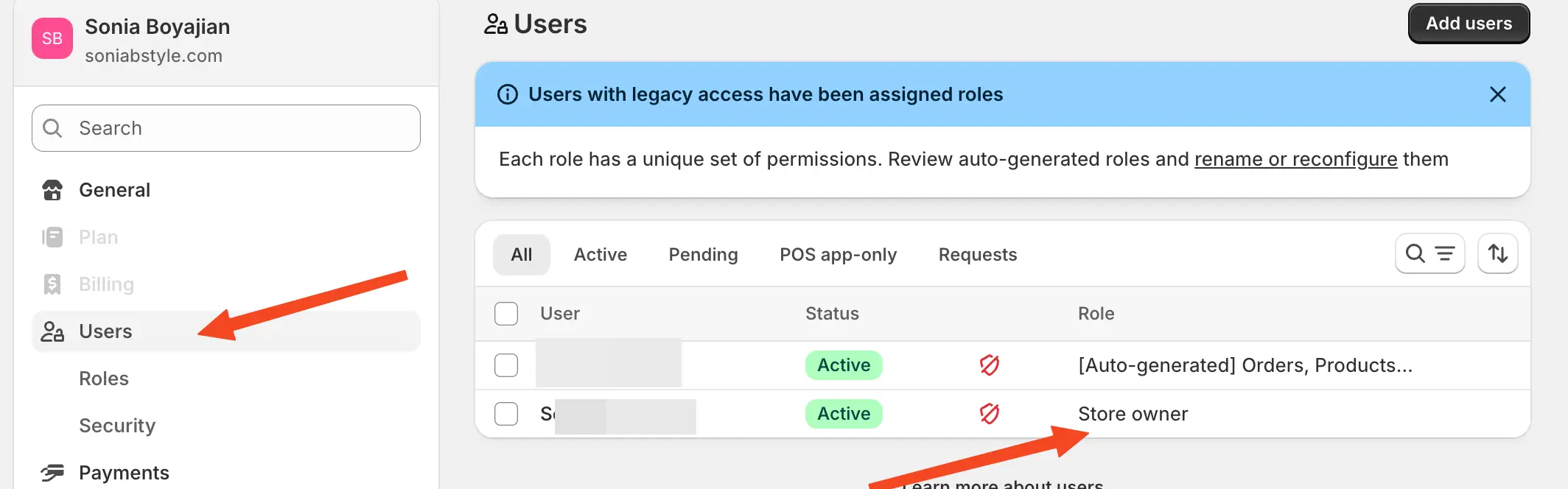
Task: Select Roles in the sidebar
Action: point(104,378)
